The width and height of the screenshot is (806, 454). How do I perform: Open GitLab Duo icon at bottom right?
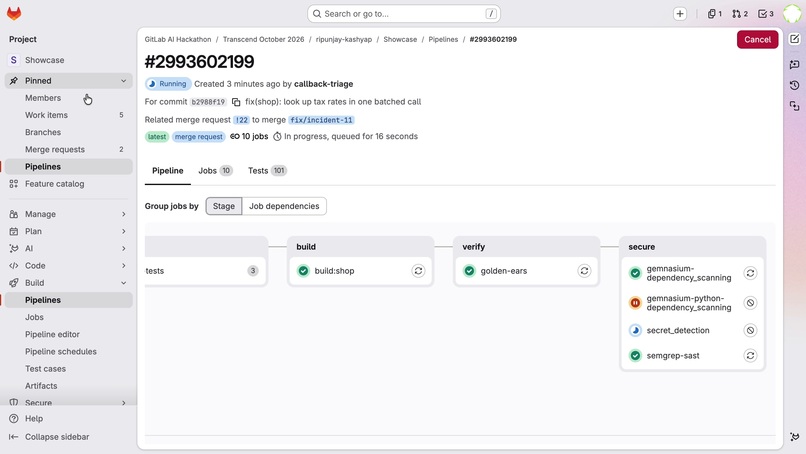coord(795,437)
